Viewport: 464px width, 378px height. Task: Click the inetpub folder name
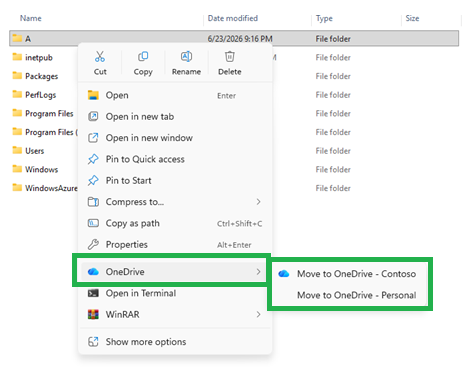coord(39,58)
